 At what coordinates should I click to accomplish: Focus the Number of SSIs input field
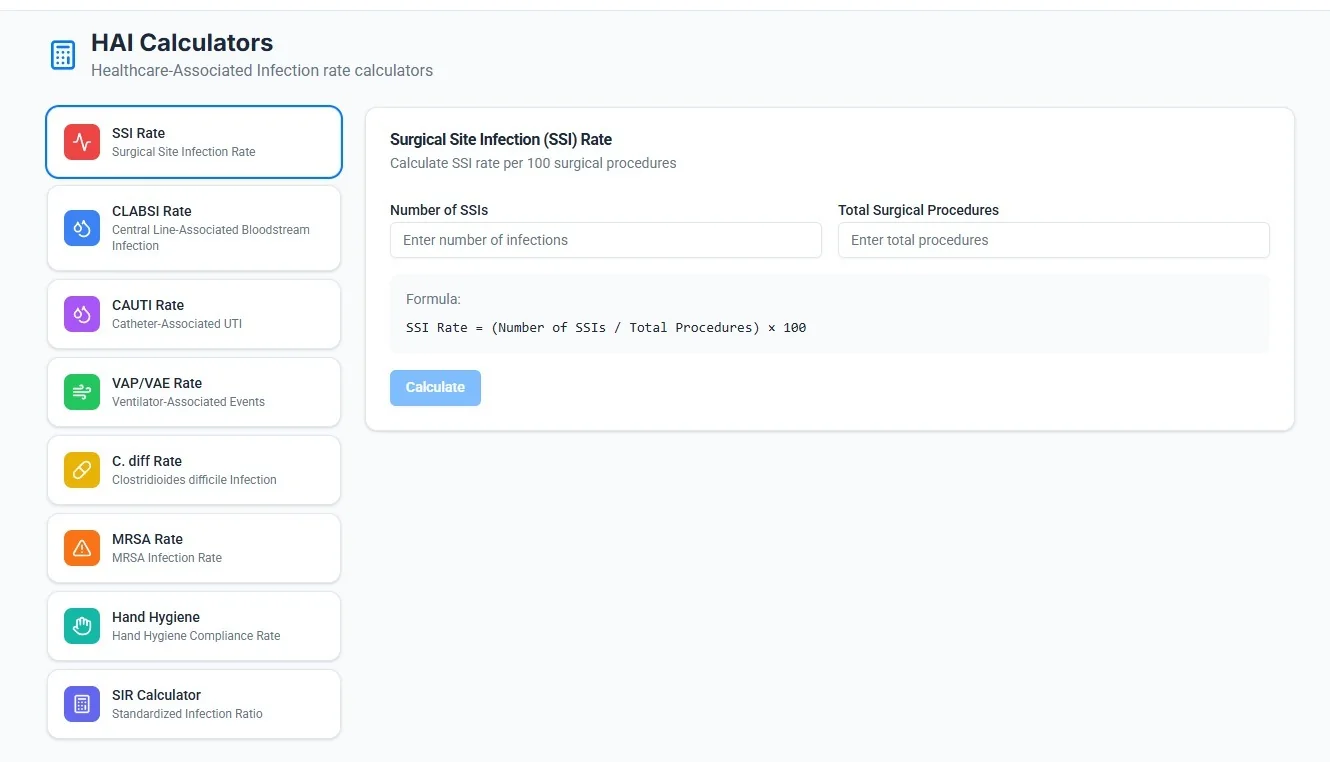(x=606, y=240)
